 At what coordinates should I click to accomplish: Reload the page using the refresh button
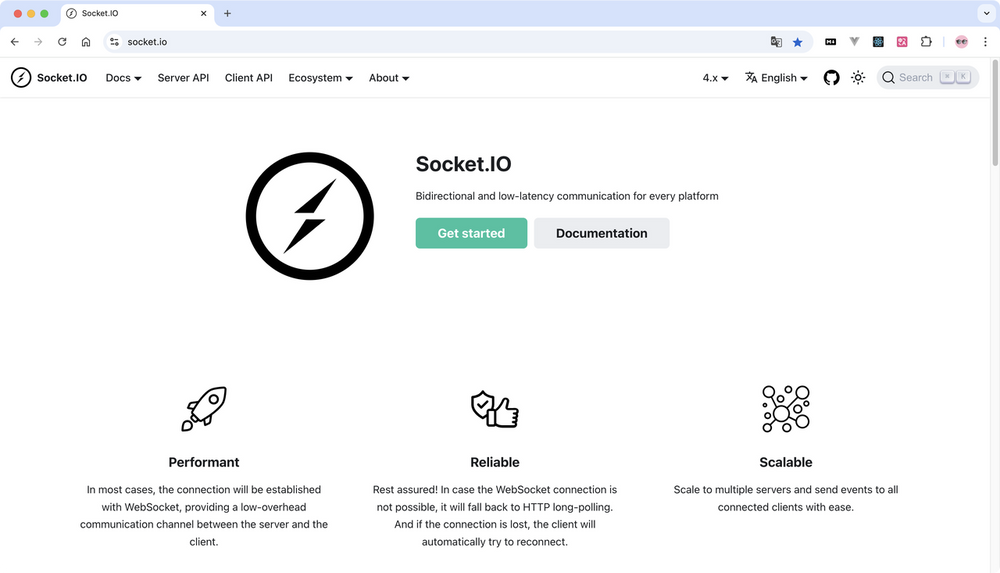point(62,42)
